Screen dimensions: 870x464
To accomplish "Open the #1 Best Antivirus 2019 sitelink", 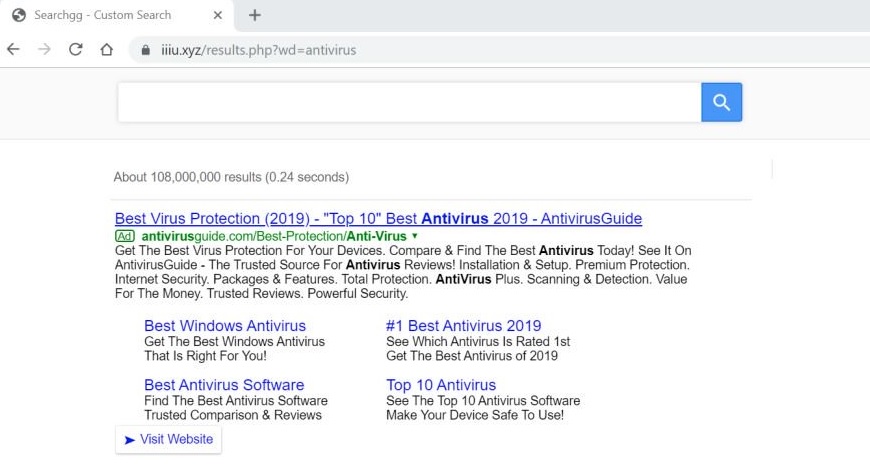I will (463, 325).
